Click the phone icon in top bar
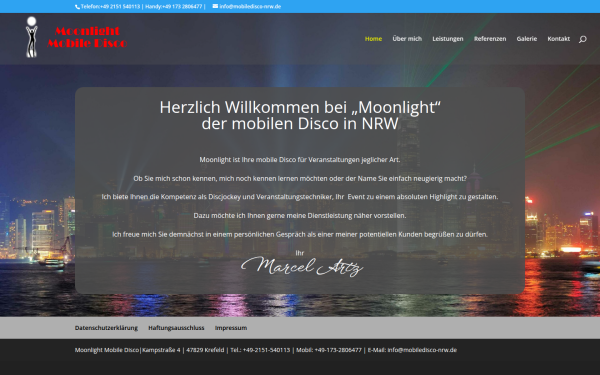This screenshot has width=600, height=375. (77, 7)
